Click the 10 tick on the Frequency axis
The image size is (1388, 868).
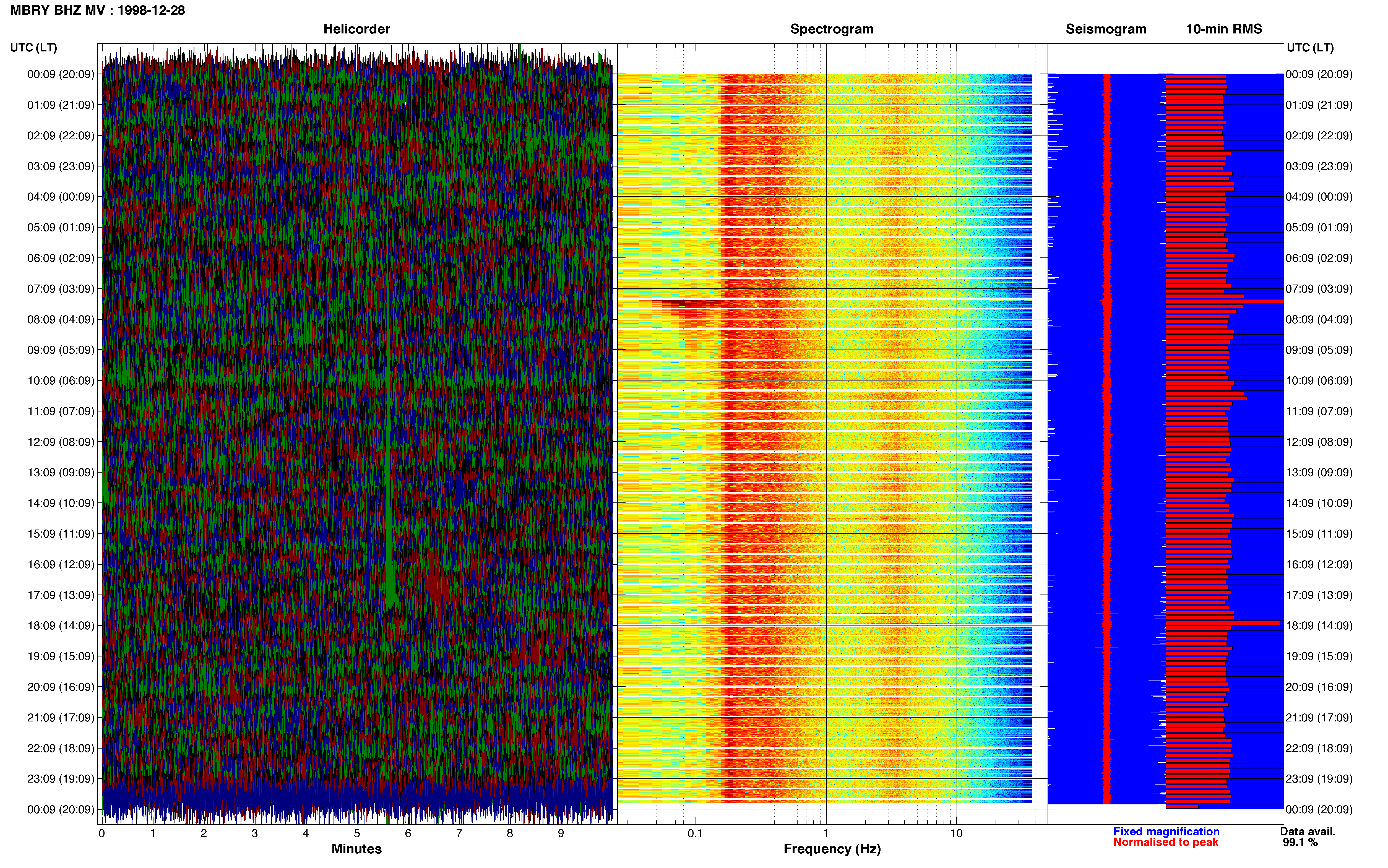[x=956, y=833]
